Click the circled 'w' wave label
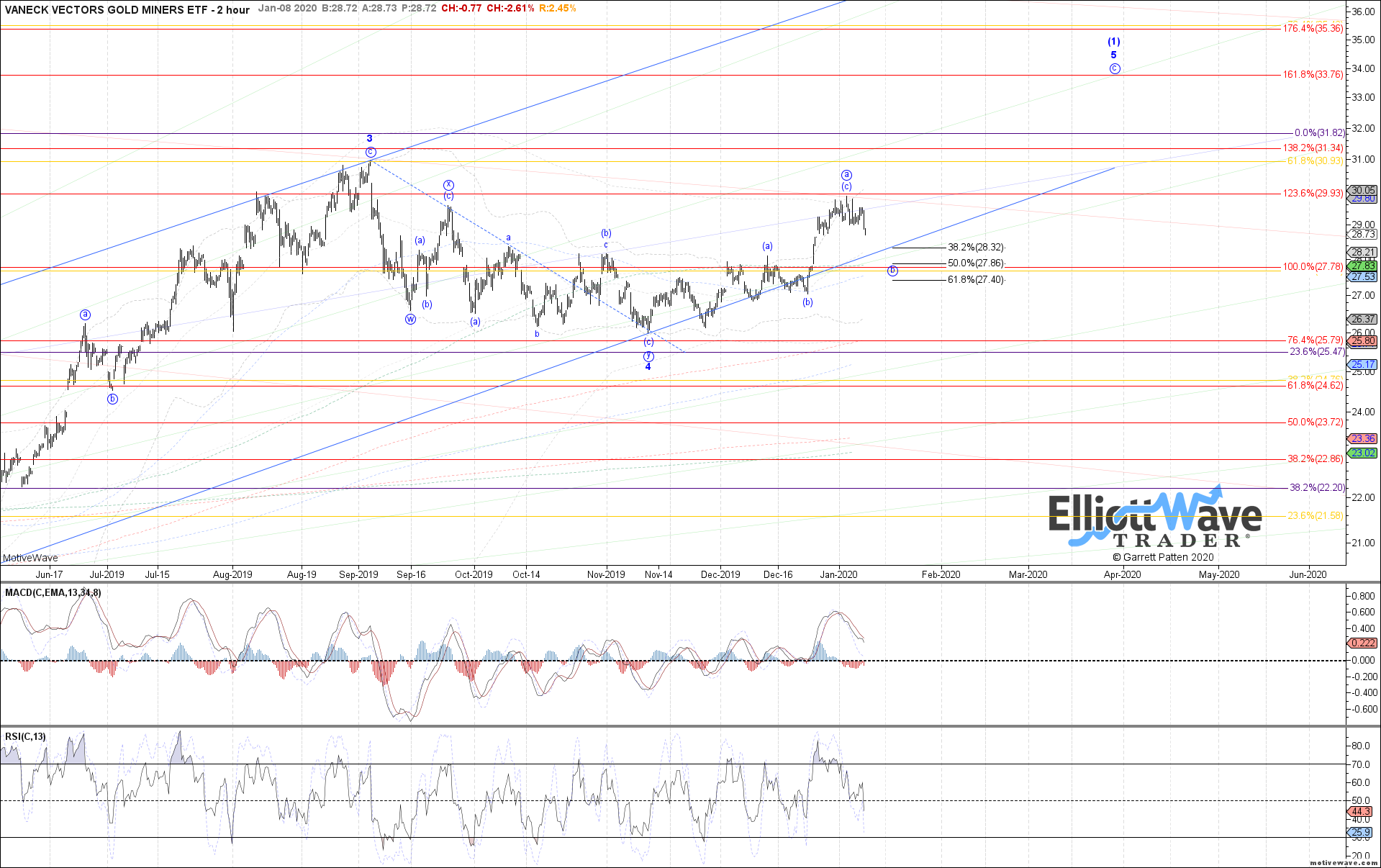 [x=410, y=320]
